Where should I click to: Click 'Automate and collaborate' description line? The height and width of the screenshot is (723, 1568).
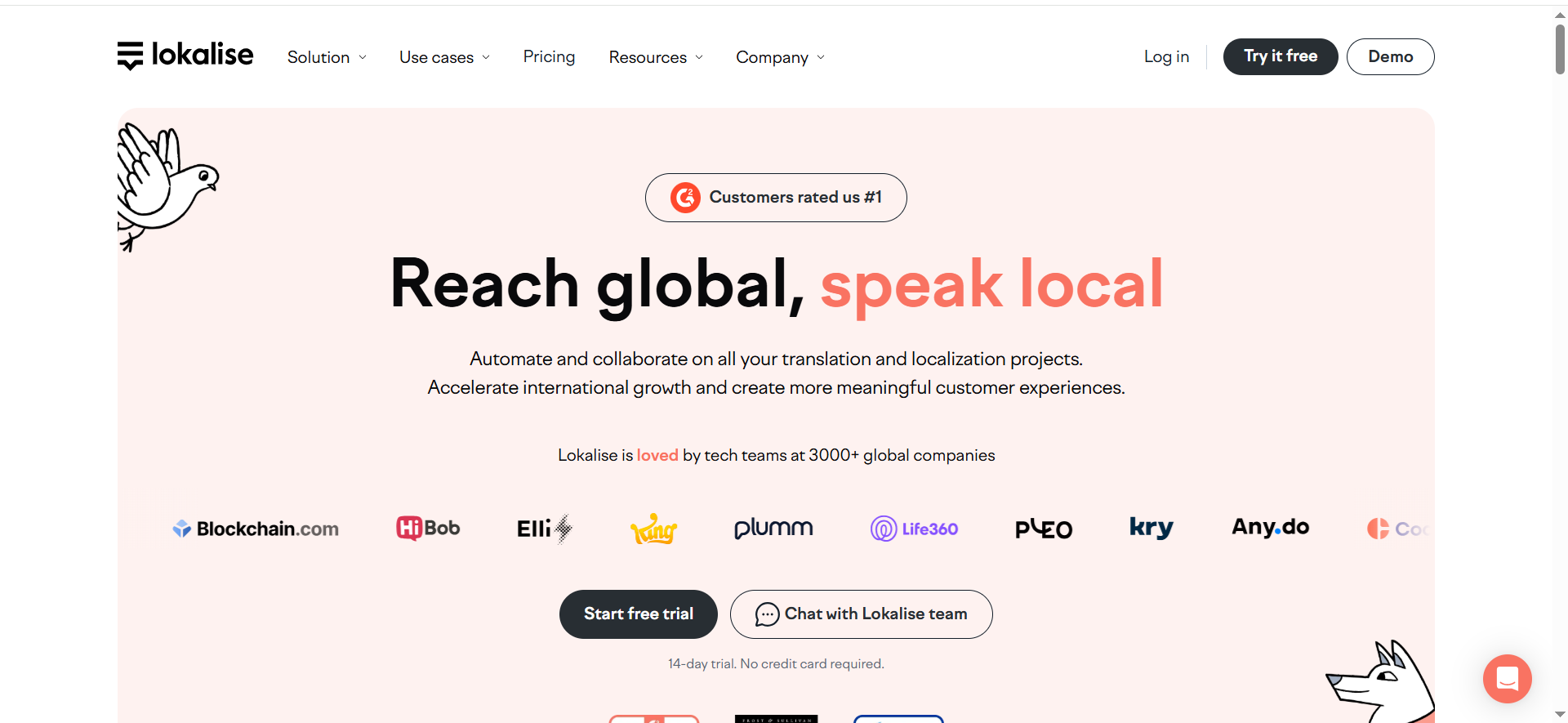point(777,359)
